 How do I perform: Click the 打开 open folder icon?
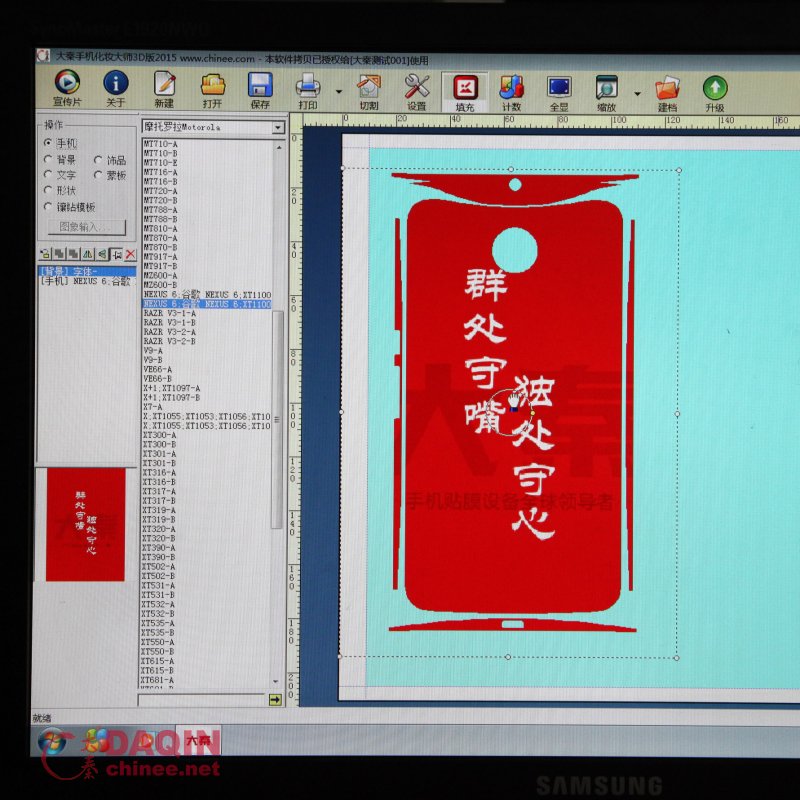[x=212, y=89]
